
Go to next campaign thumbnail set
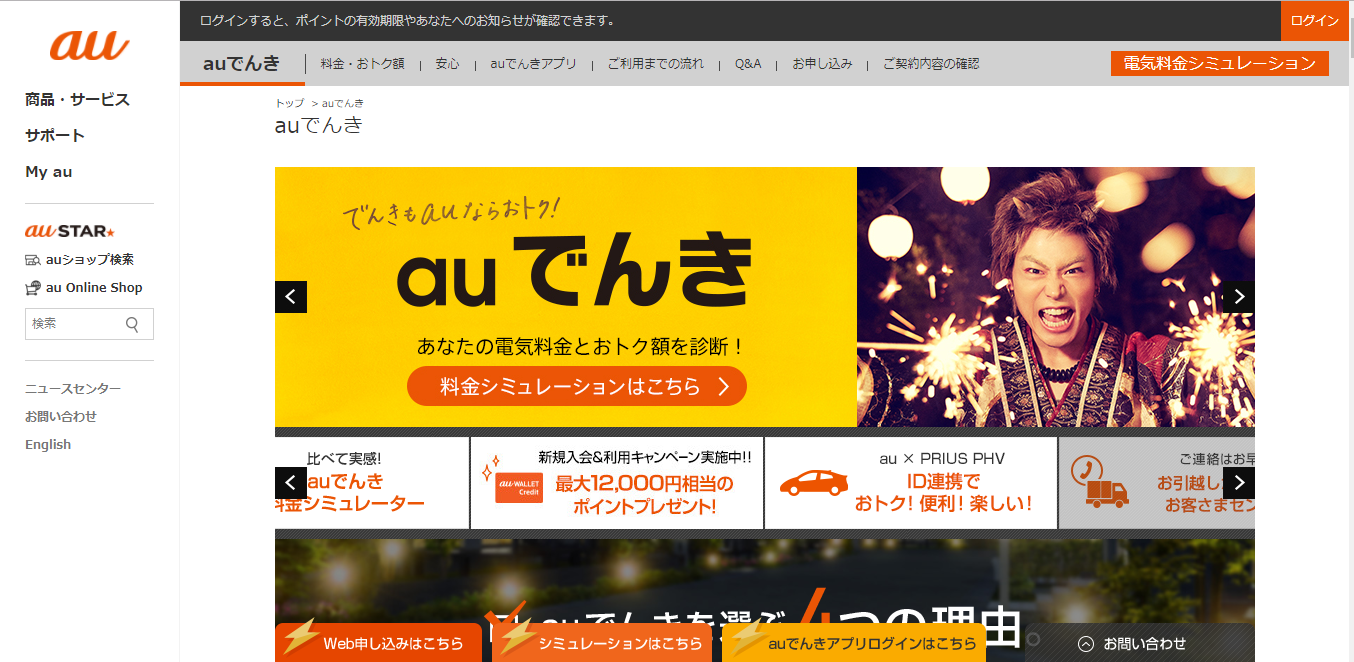pyautogui.click(x=1239, y=483)
